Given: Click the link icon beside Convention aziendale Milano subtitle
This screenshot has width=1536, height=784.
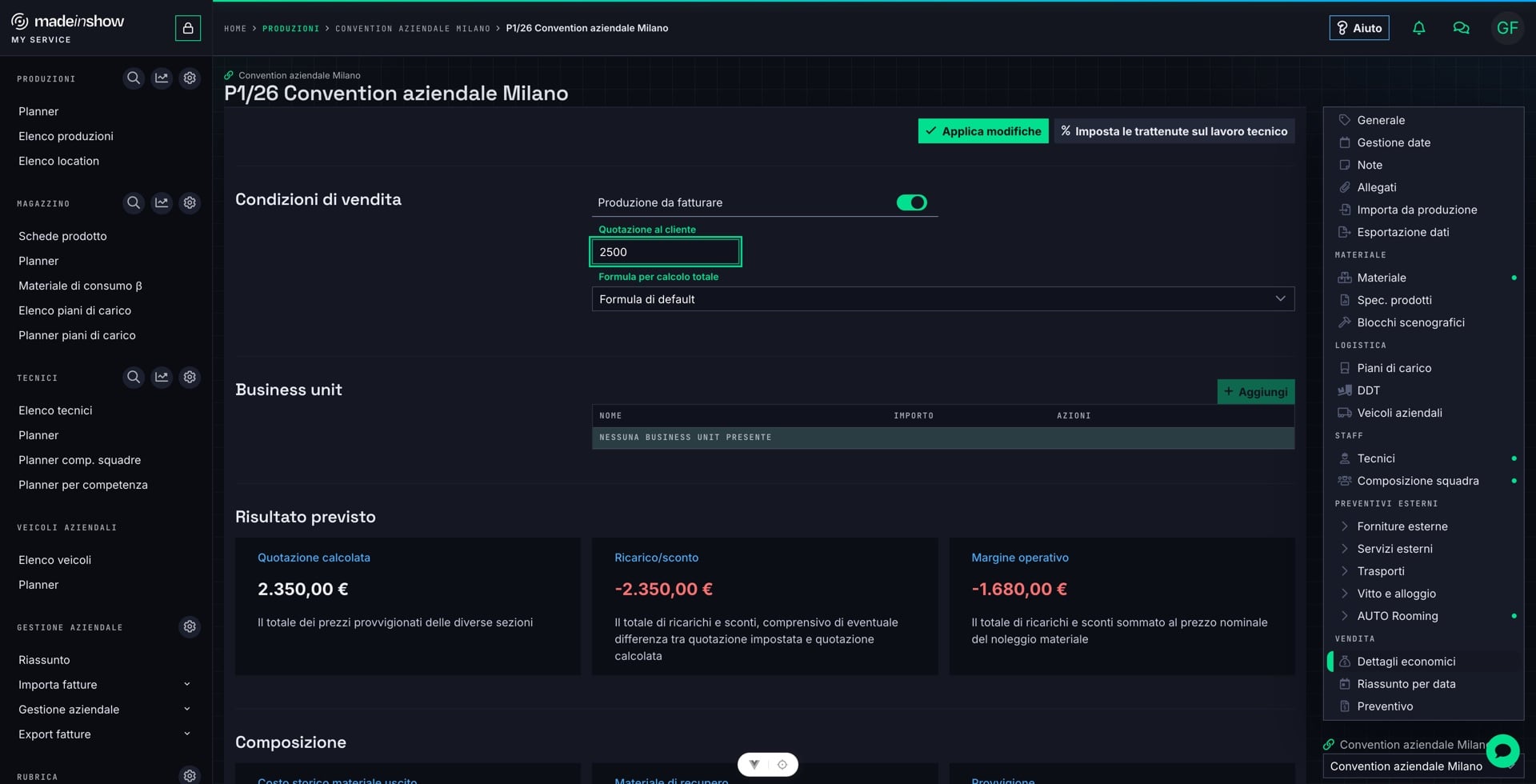Looking at the screenshot, I should coord(229,75).
